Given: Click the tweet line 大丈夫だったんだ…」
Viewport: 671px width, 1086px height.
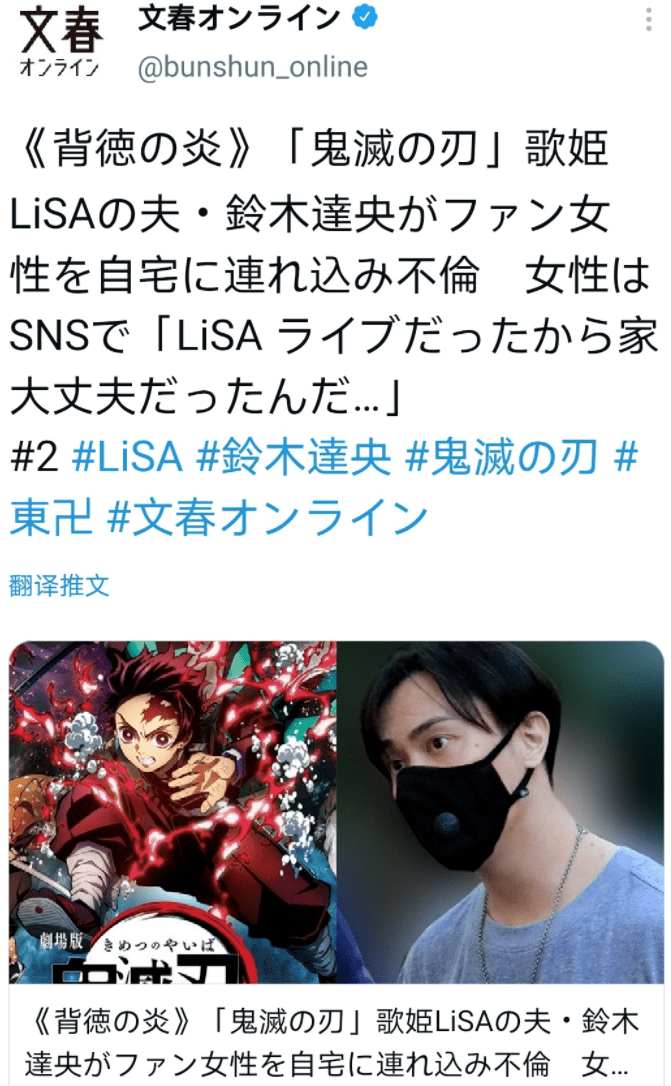Looking at the screenshot, I should (206, 396).
